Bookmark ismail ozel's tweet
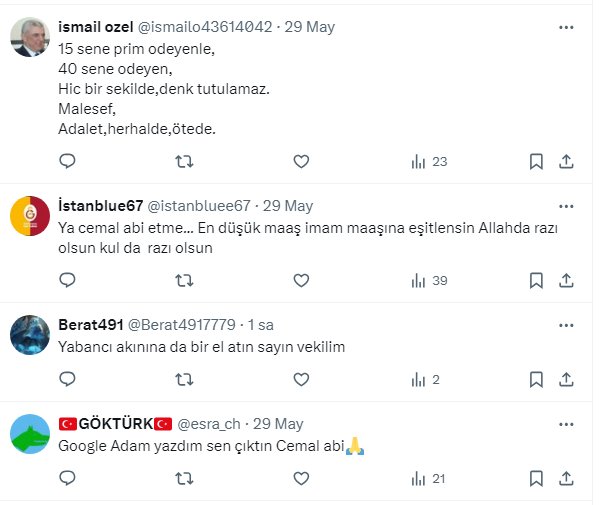The image size is (603, 505). (x=536, y=161)
